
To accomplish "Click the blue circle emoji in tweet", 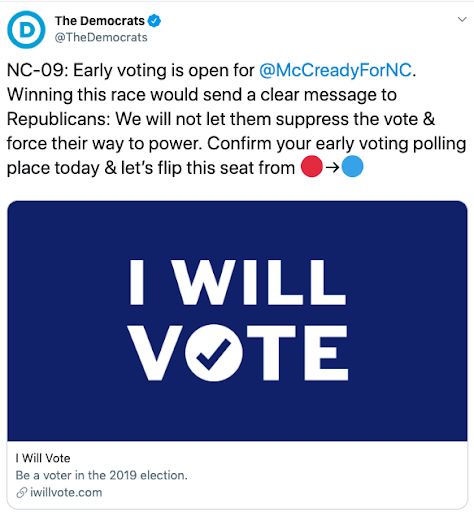I will [x=352, y=166].
